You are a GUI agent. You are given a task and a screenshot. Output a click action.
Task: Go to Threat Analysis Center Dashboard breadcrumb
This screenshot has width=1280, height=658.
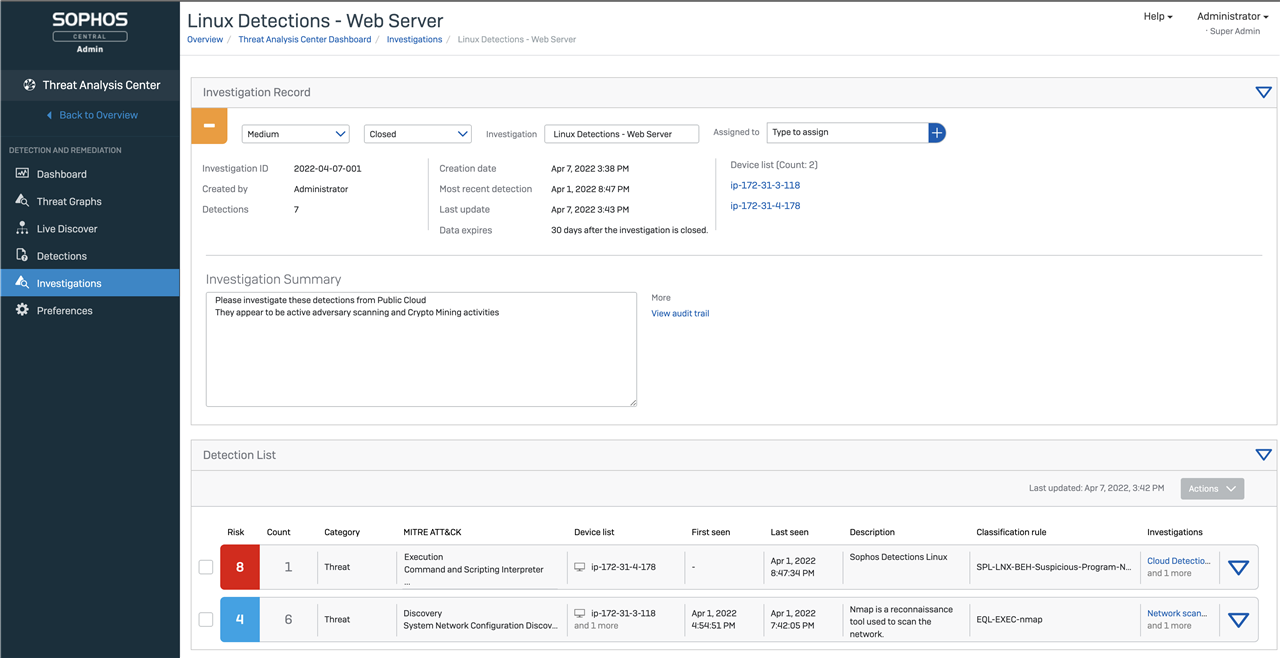[305, 40]
